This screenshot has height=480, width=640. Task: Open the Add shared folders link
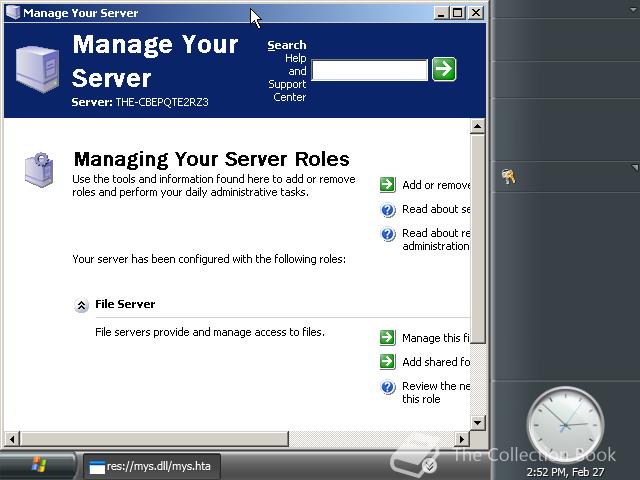(436, 362)
